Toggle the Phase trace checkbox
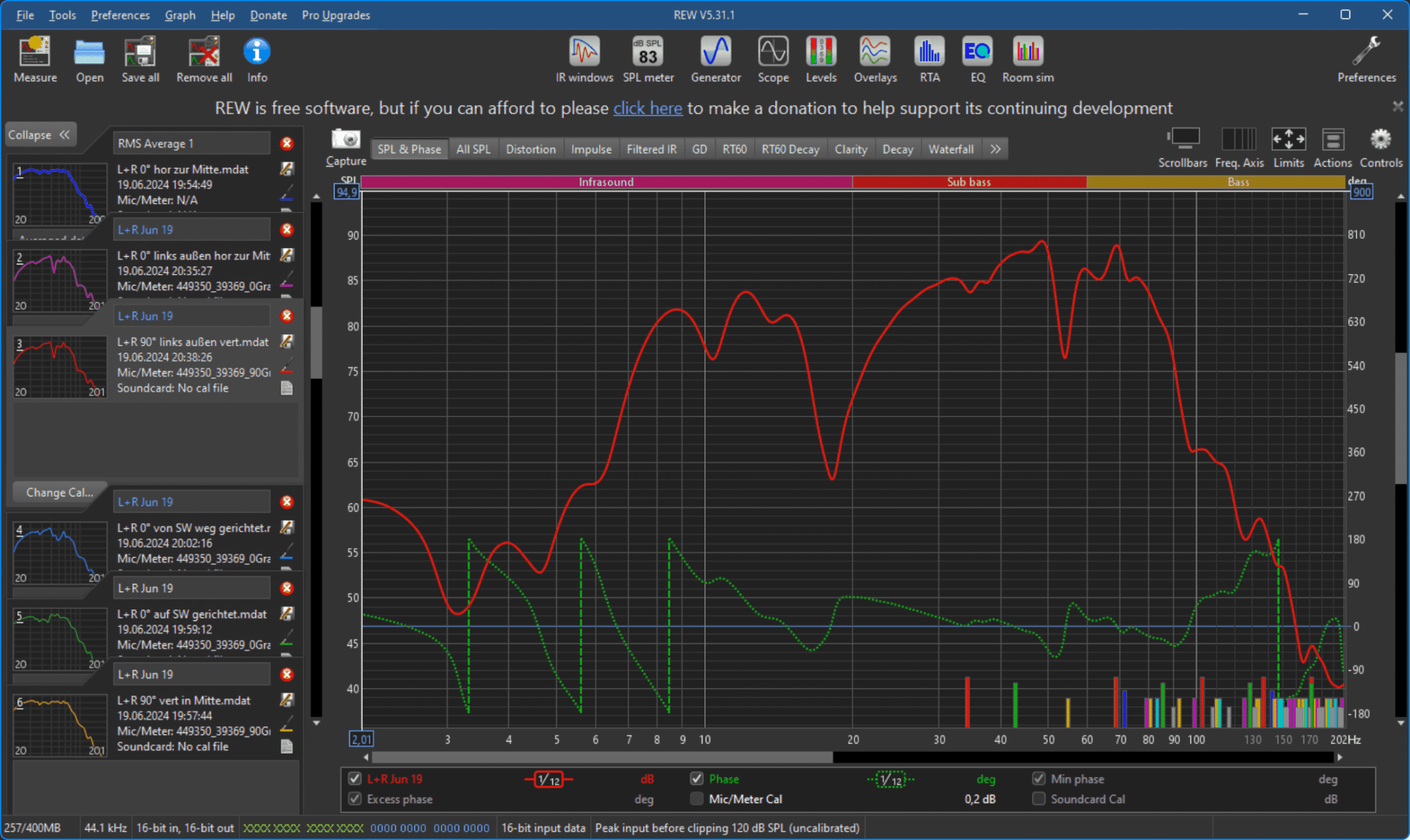 (697, 779)
